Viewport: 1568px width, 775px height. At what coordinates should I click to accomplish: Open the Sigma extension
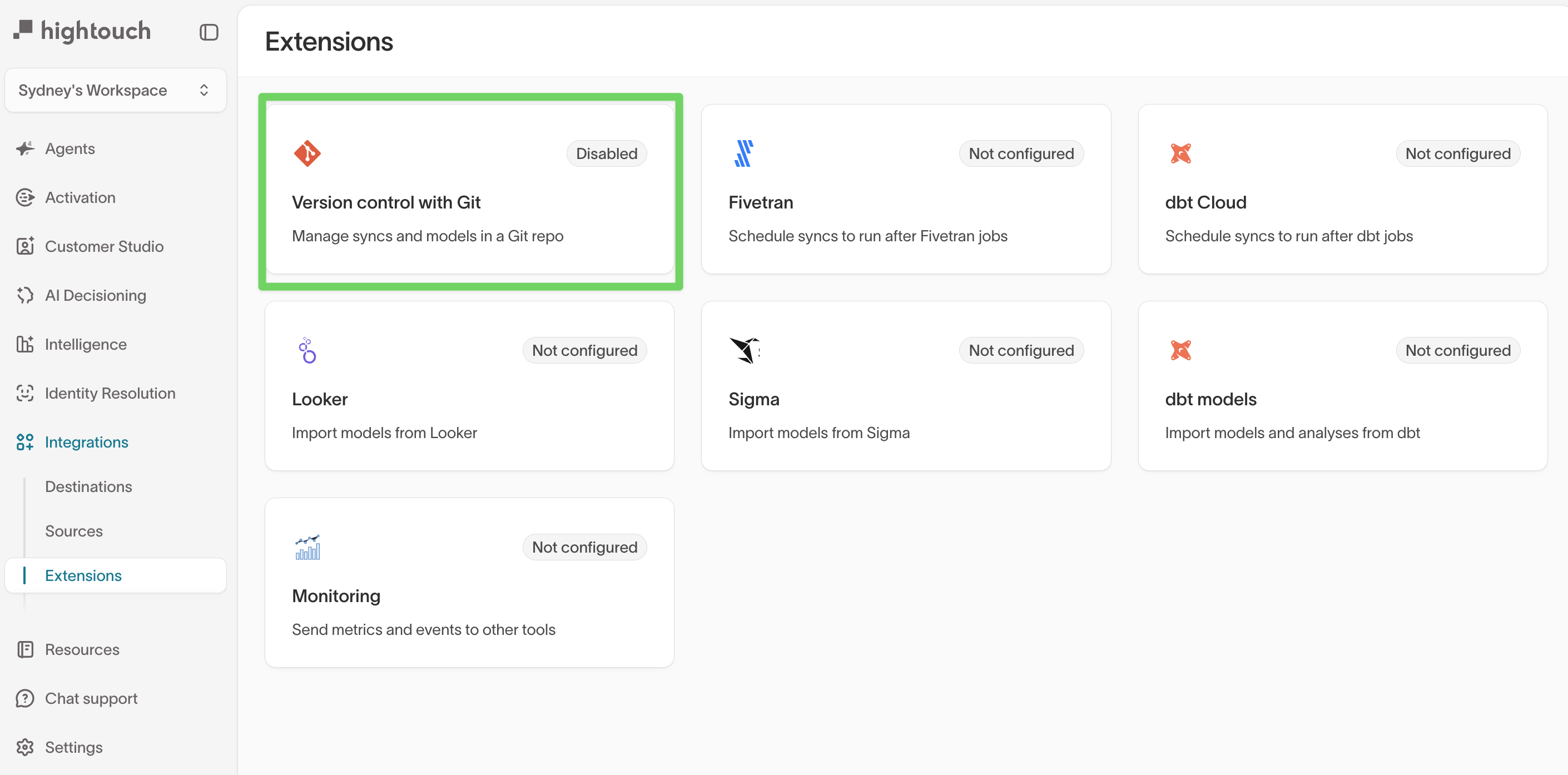(x=906, y=386)
